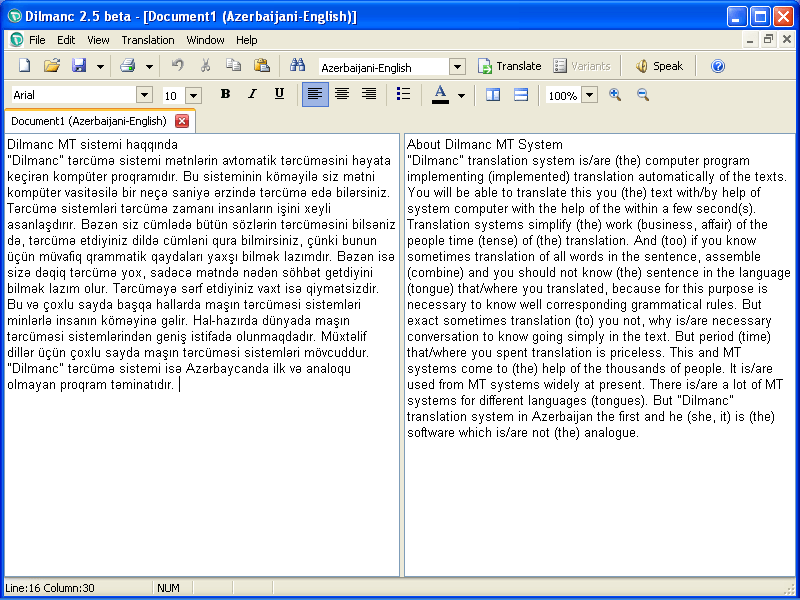Image resolution: width=800 pixels, height=600 pixels.
Task: Click the Variants button
Action: point(582,66)
